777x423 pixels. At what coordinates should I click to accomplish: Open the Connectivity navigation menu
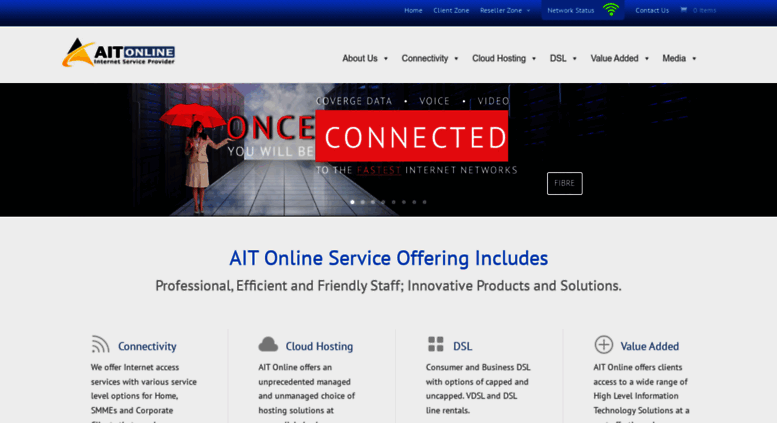click(x=425, y=58)
